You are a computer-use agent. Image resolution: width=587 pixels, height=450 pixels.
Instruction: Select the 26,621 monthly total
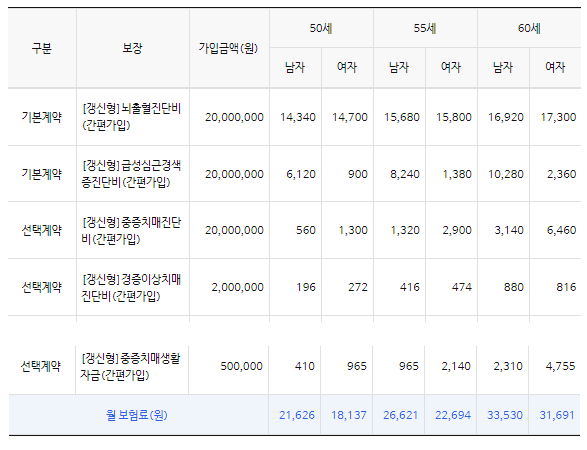401,415
